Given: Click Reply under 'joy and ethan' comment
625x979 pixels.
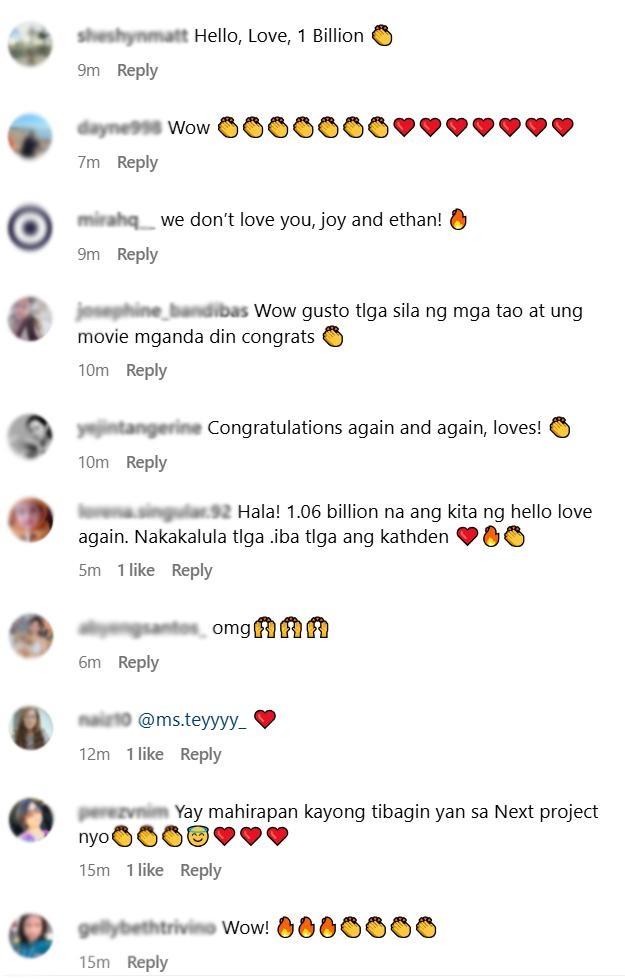Looking at the screenshot, I should [137, 255].
